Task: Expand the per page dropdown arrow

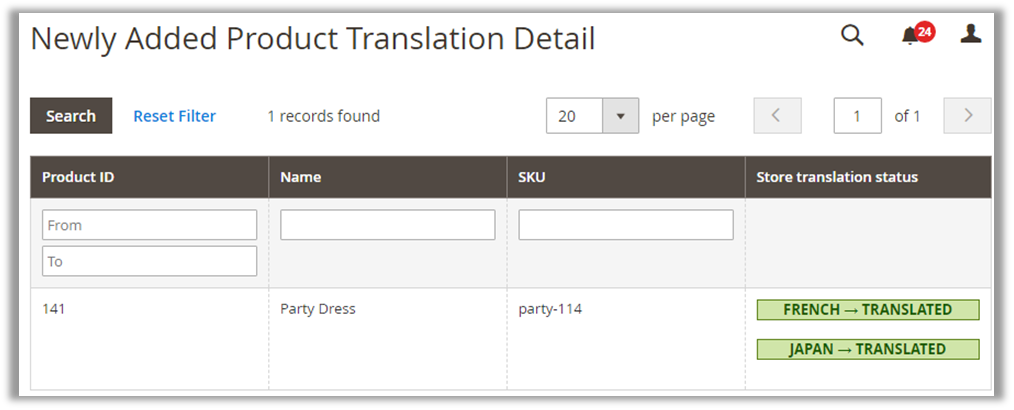Action: 620,116
